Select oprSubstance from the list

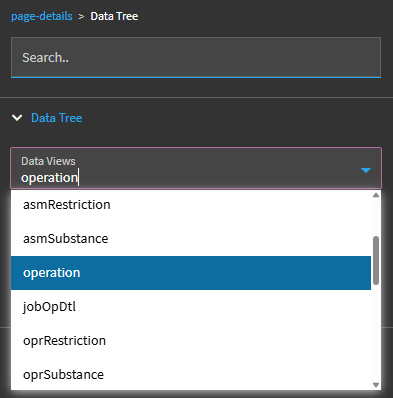(x=191, y=374)
